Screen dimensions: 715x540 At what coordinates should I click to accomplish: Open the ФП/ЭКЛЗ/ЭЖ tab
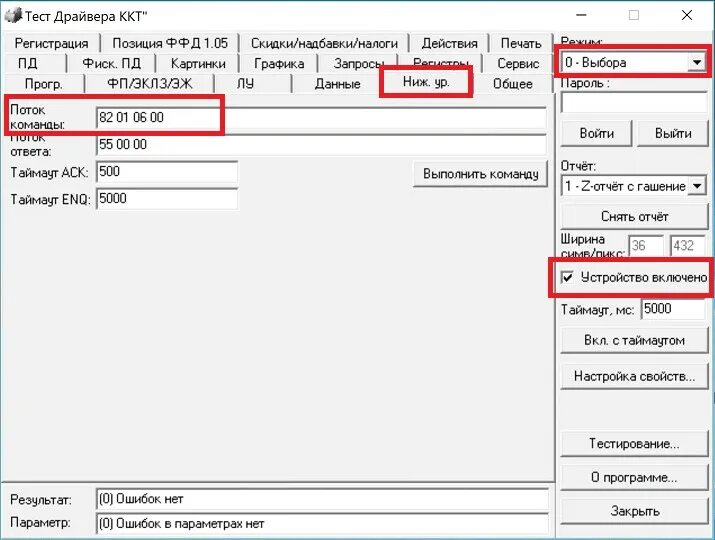[150, 84]
